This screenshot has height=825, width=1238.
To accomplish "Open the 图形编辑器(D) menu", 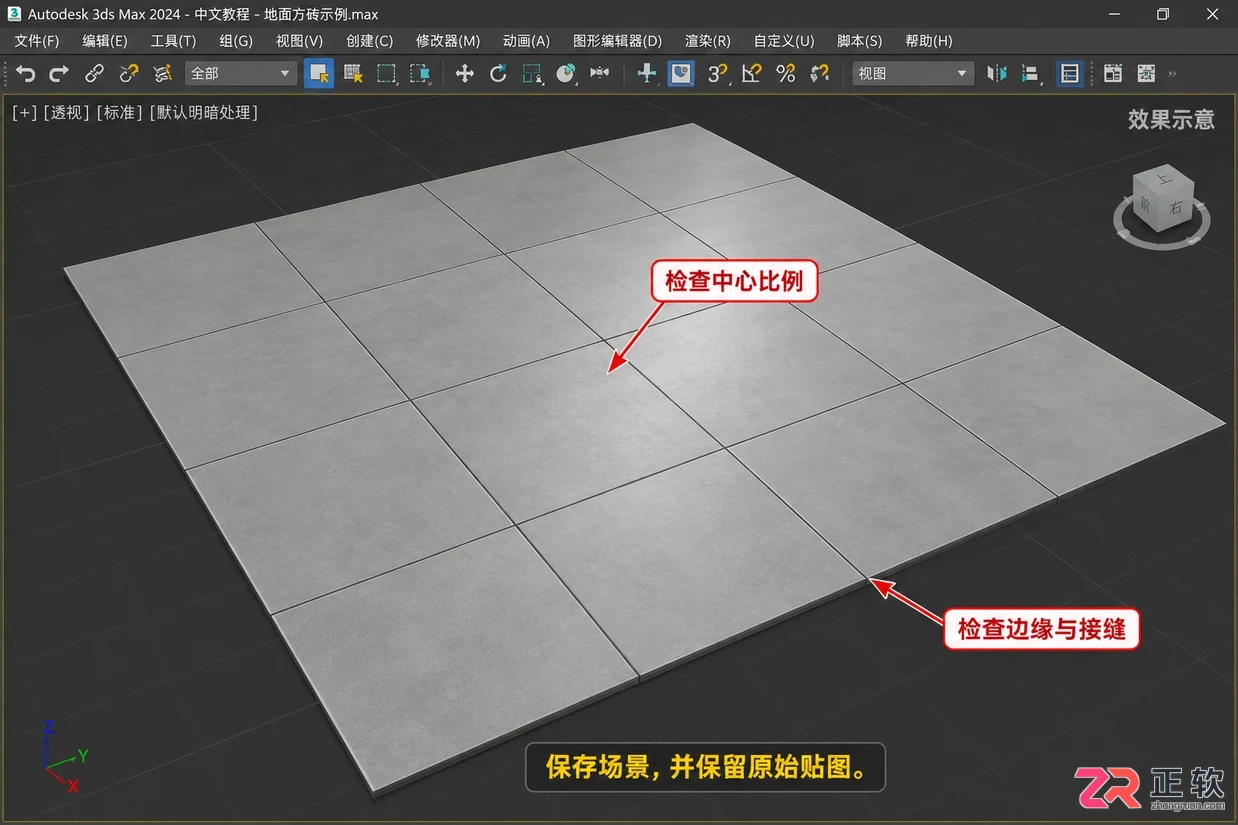I will (x=617, y=41).
